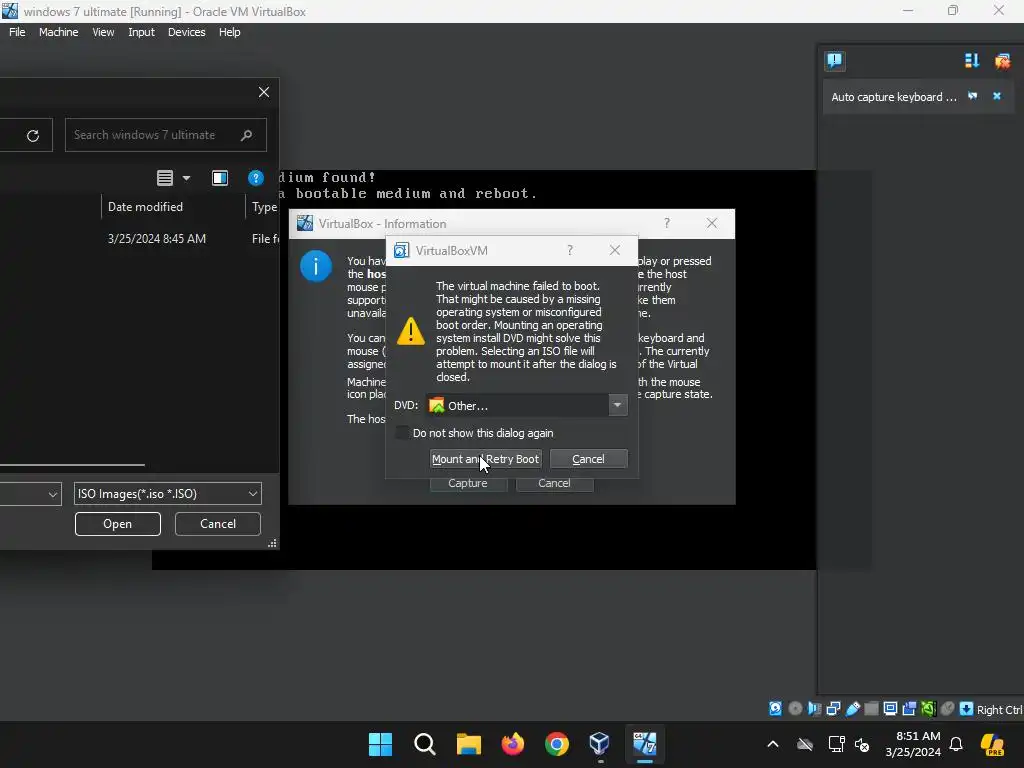Open the File menu
The image size is (1024, 768).
click(17, 32)
